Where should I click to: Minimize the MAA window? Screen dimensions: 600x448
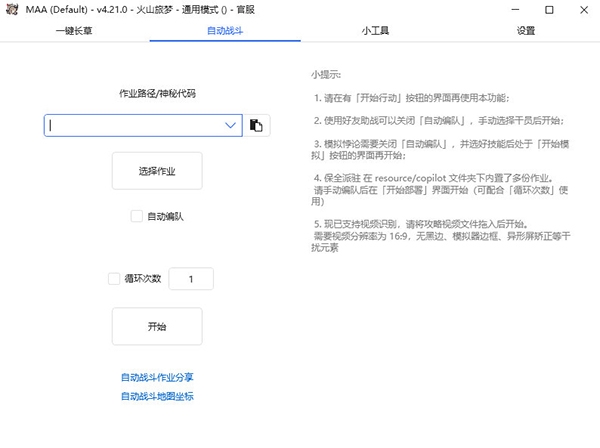tap(509, 10)
